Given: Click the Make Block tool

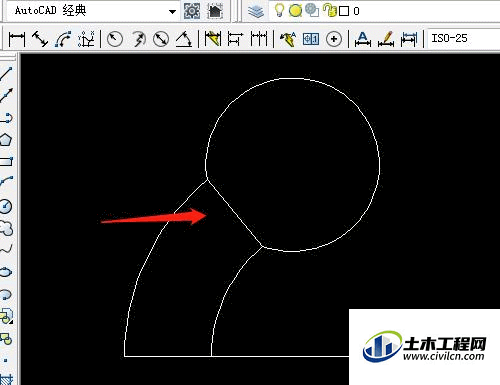Looking at the screenshot, I should pos(6,339).
